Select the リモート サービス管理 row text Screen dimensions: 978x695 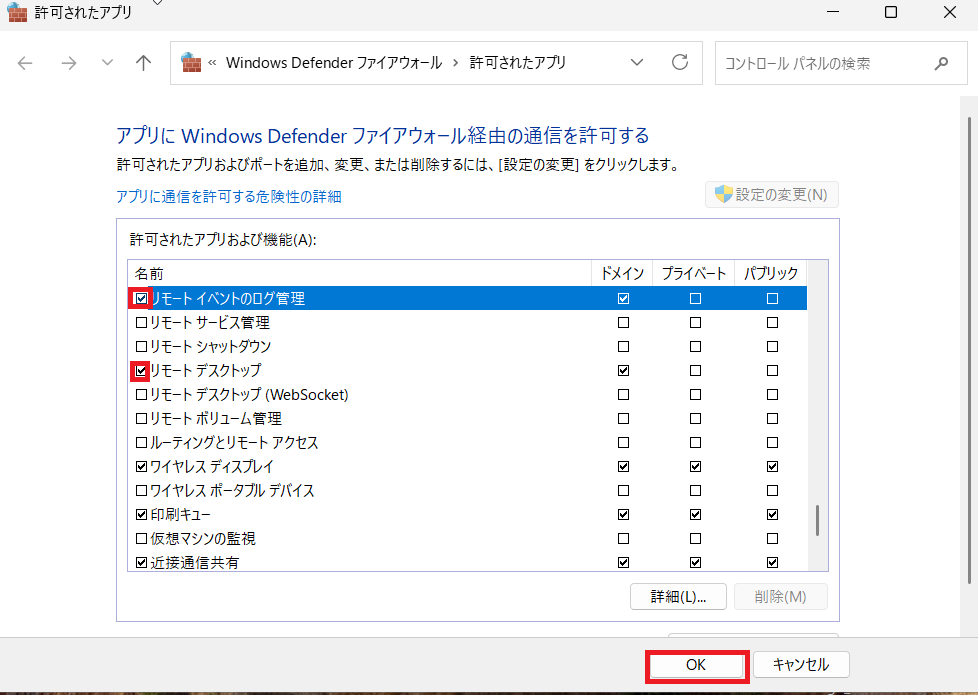[210, 323]
